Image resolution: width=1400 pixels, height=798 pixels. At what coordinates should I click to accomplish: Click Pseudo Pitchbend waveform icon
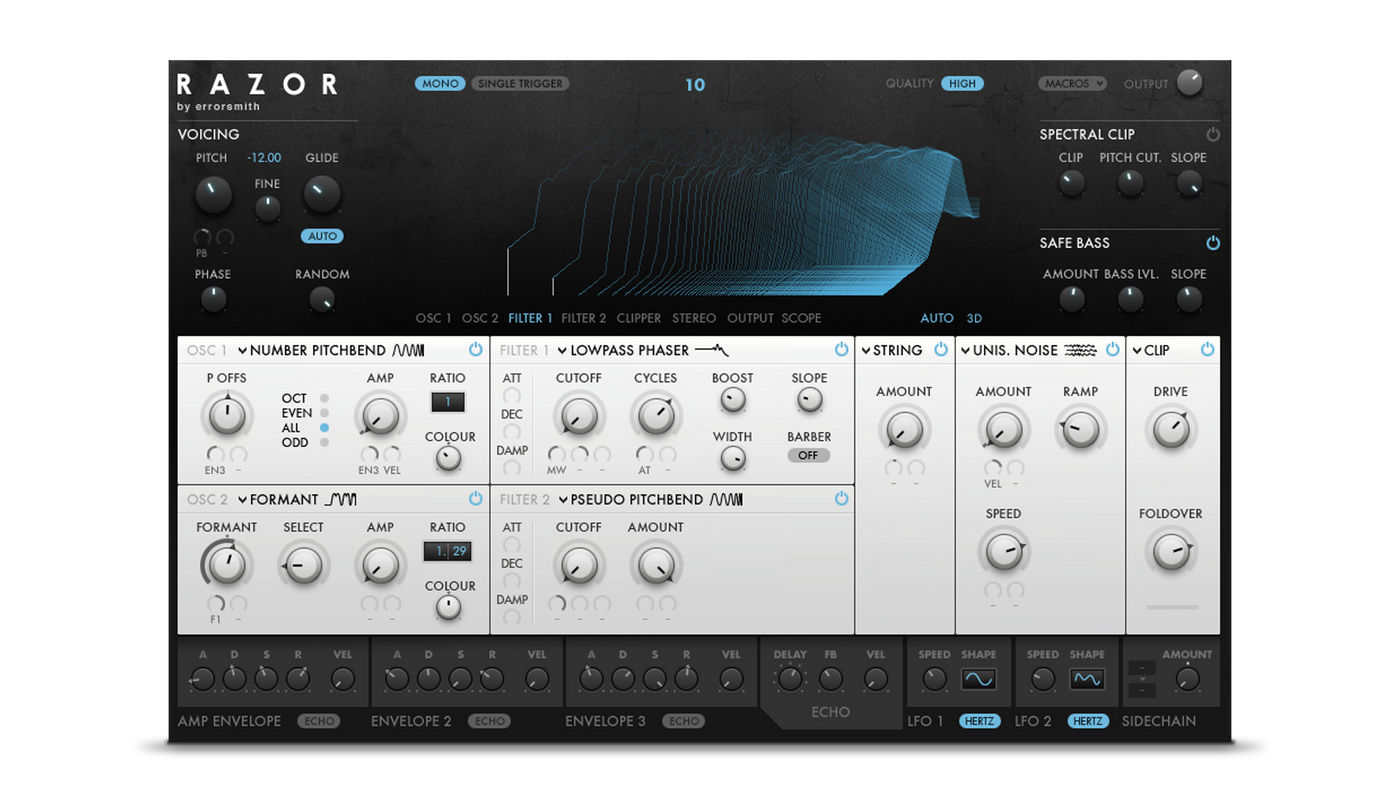click(x=726, y=499)
